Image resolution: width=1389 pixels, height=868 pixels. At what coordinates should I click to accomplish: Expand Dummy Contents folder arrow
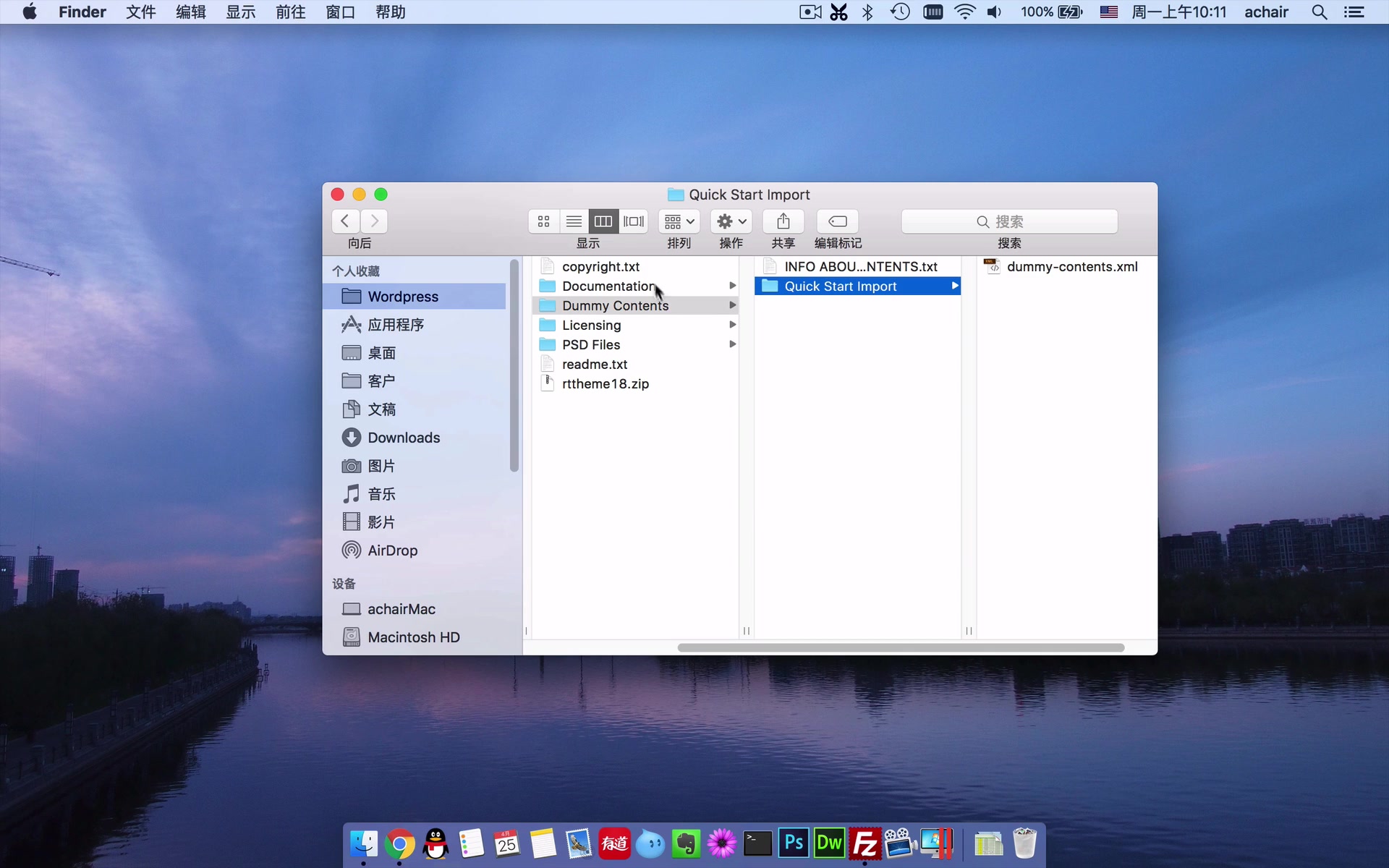tap(732, 305)
